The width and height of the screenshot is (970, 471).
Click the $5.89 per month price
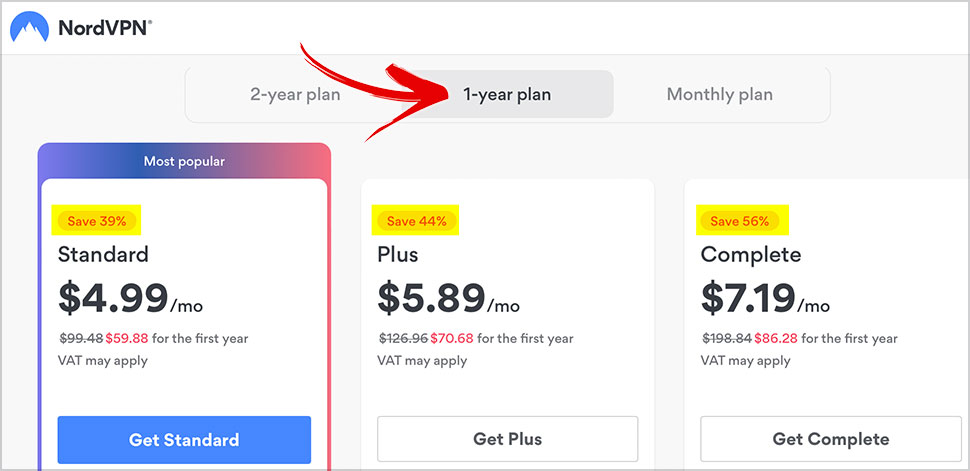click(x=449, y=298)
